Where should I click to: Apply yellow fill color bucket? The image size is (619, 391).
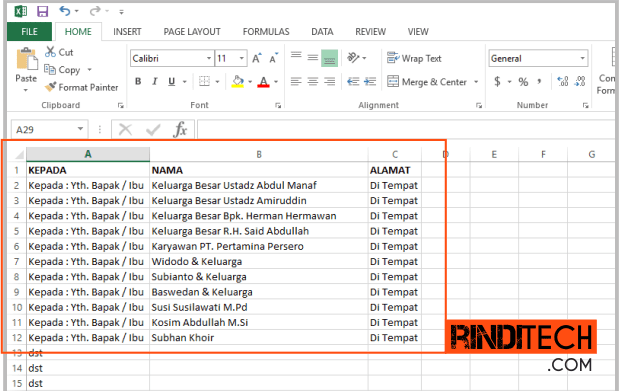[x=238, y=81]
